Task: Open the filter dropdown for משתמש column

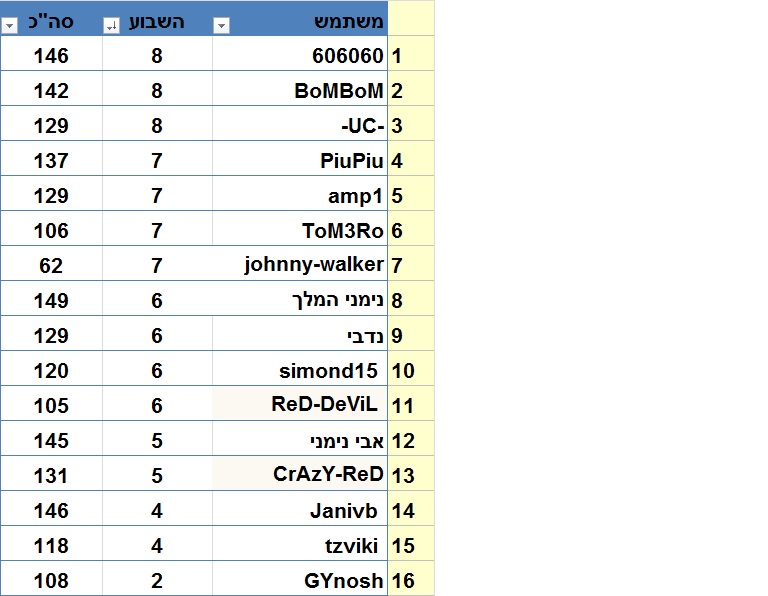Action: click(222, 26)
